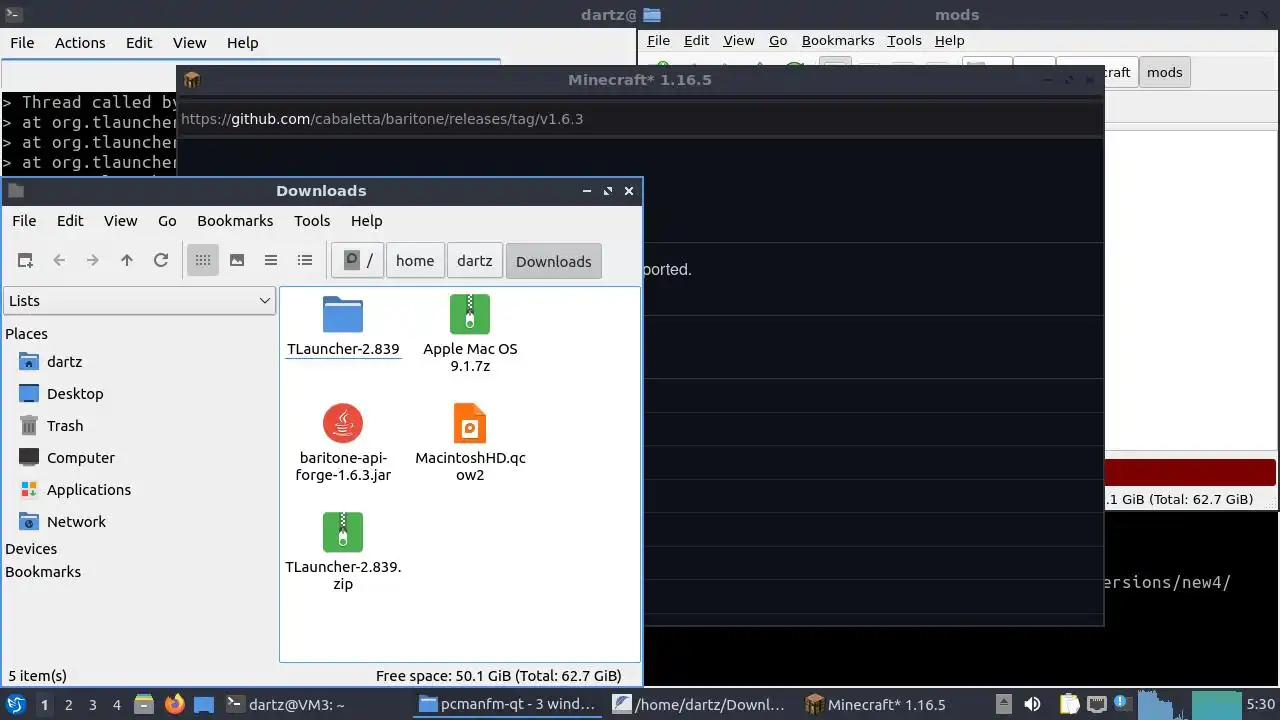This screenshot has width=1280, height=720.
Task: Click "5 item(s)" status bar text
Action: click(38, 676)
